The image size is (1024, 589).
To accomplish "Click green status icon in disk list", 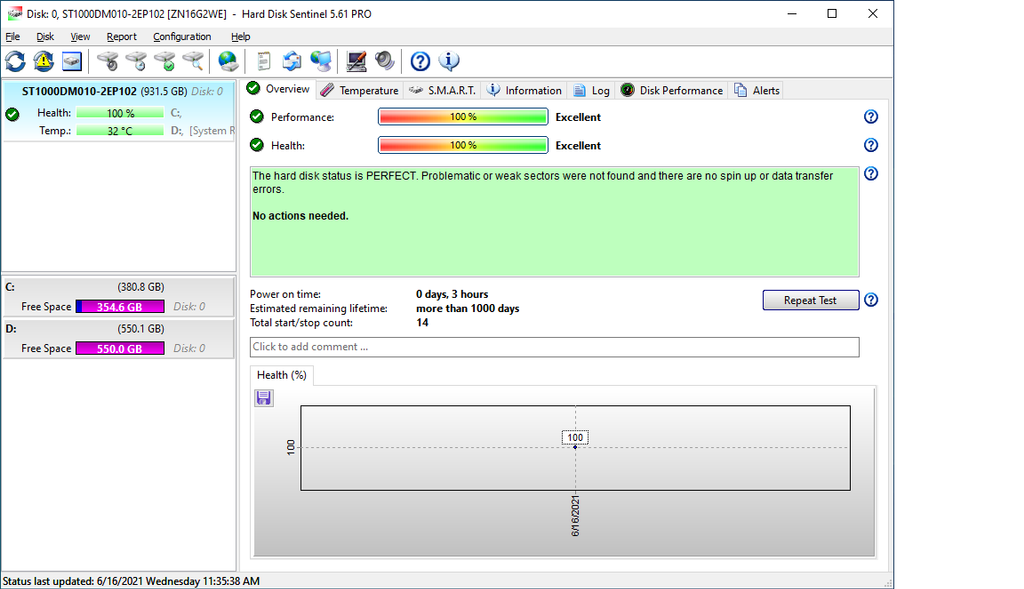I will pos(12,114).
